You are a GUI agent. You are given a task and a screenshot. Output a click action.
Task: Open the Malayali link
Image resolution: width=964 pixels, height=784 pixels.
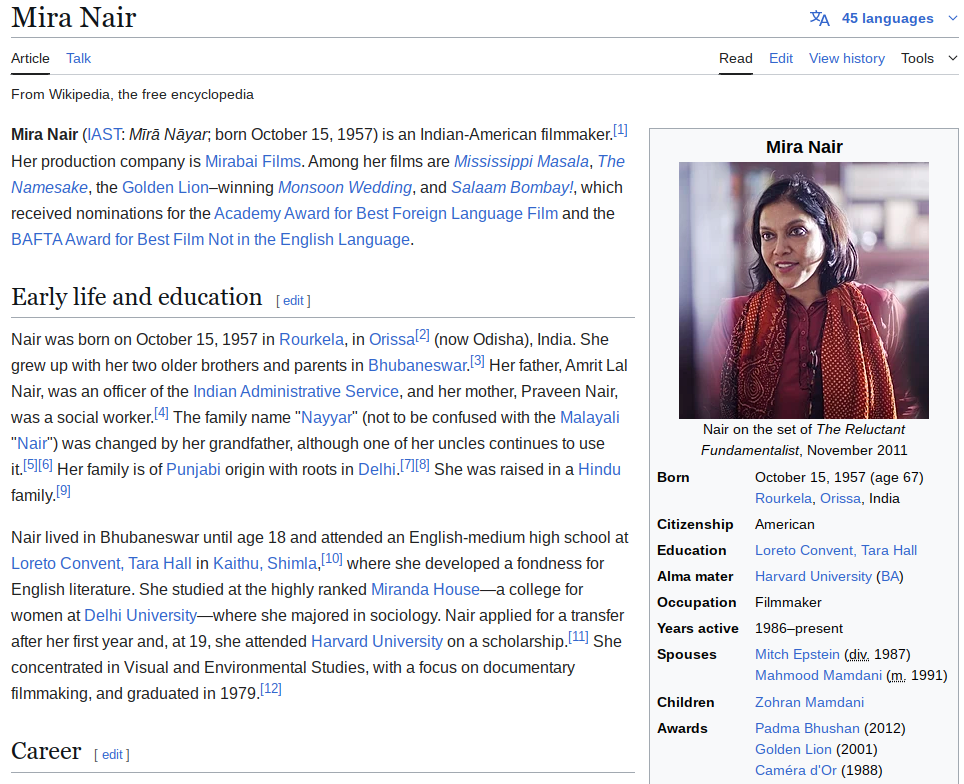click(x=590, y=418)
